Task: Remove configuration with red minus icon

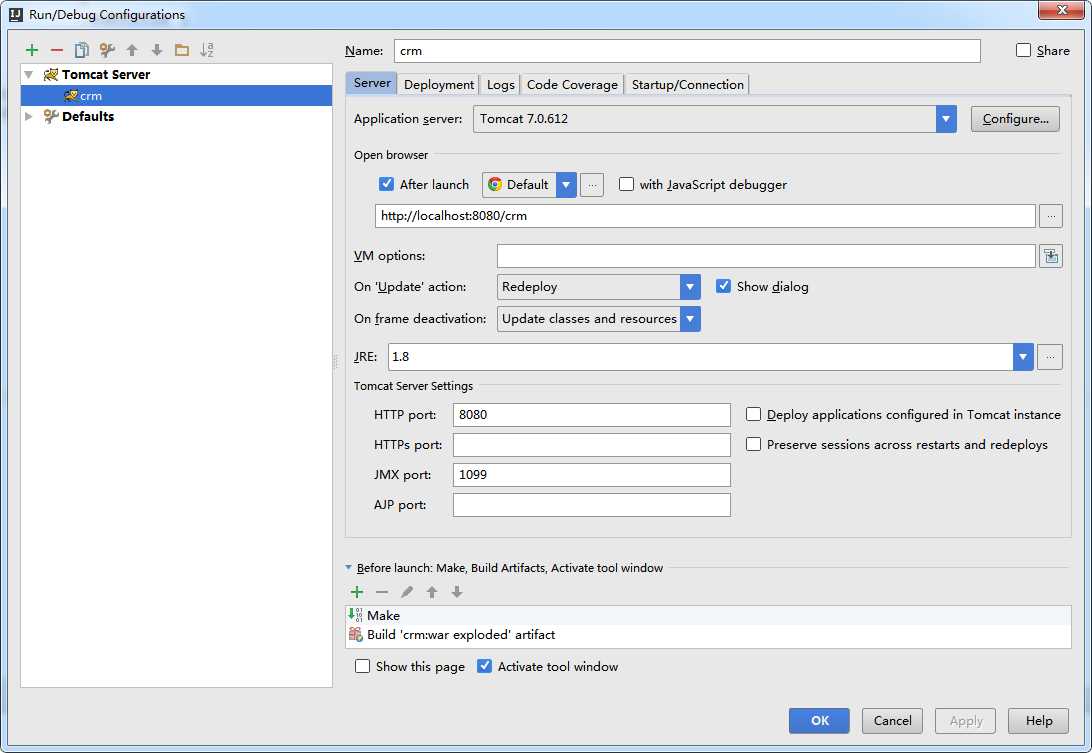Action: click(x=56, y=50)
